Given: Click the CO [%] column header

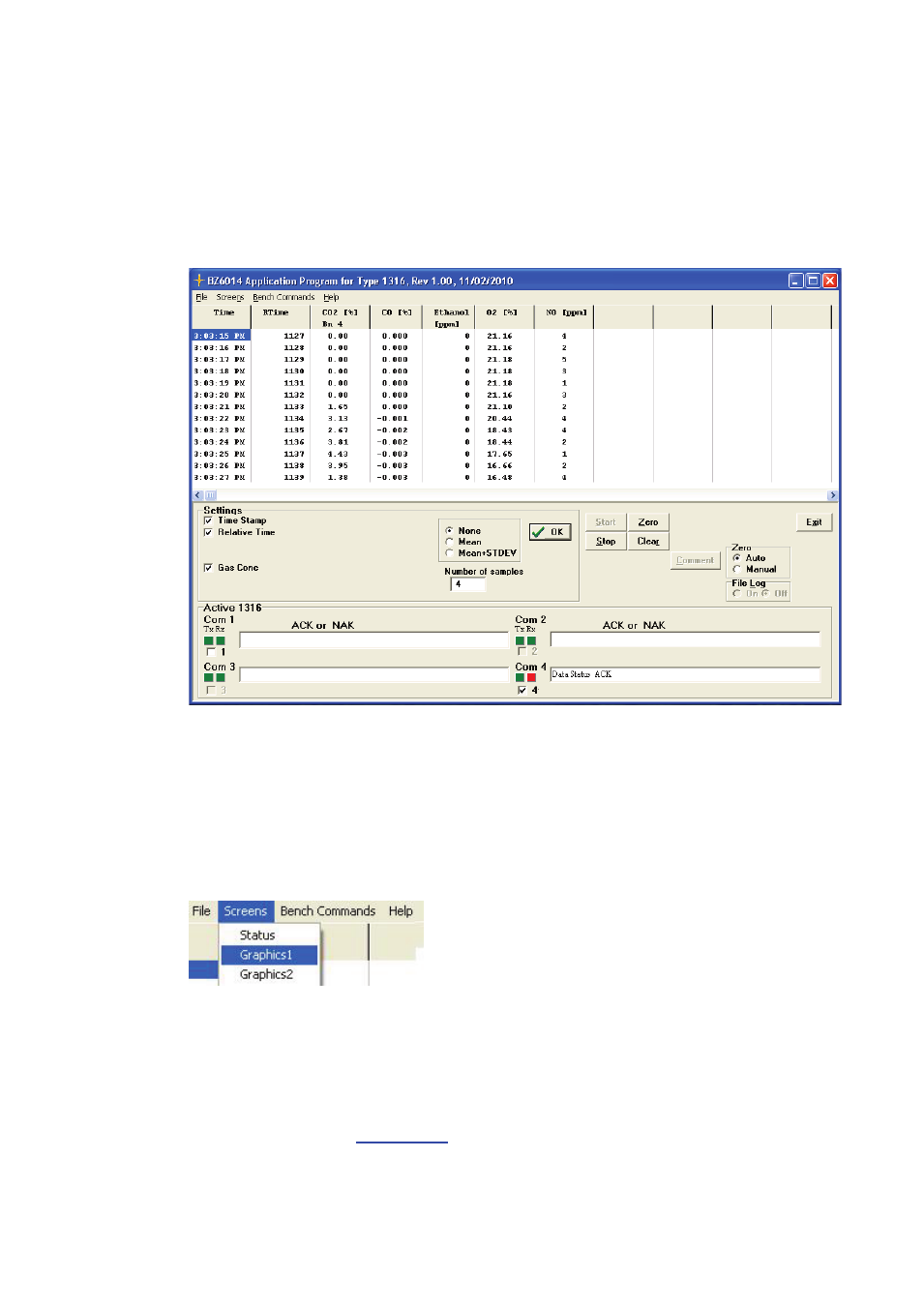Looking at the screenshot, I should (398, 317).
